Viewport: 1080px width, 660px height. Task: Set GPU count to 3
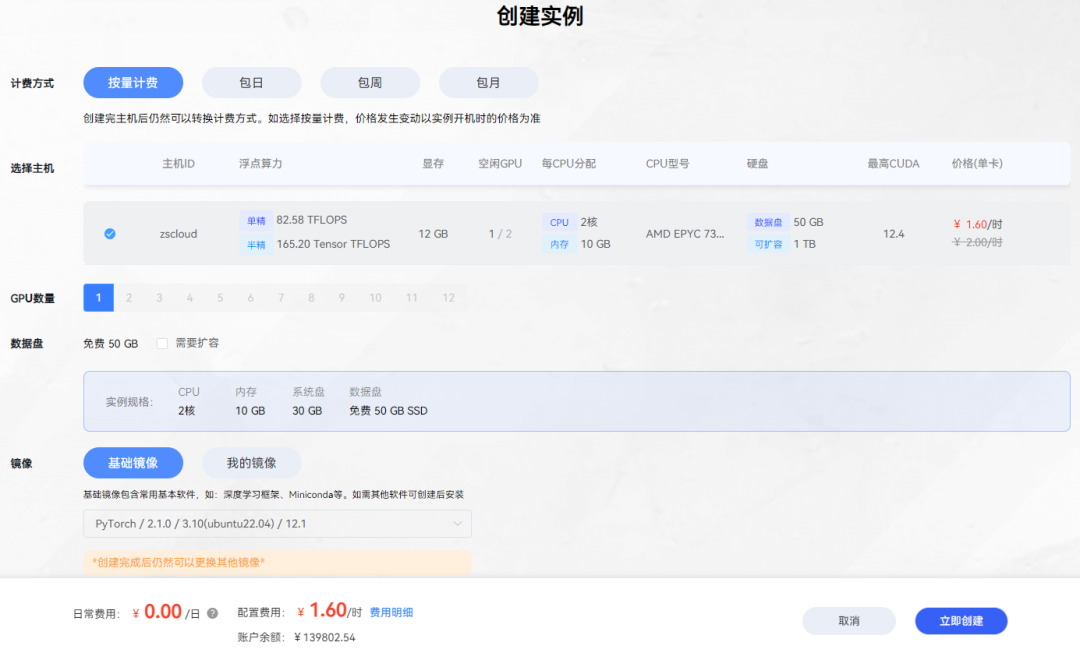click(x=159, y=298)
